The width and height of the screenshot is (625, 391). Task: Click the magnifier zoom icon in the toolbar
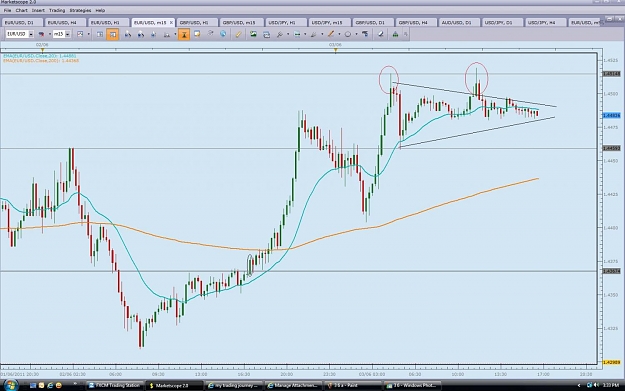click(x=280, y=34)
